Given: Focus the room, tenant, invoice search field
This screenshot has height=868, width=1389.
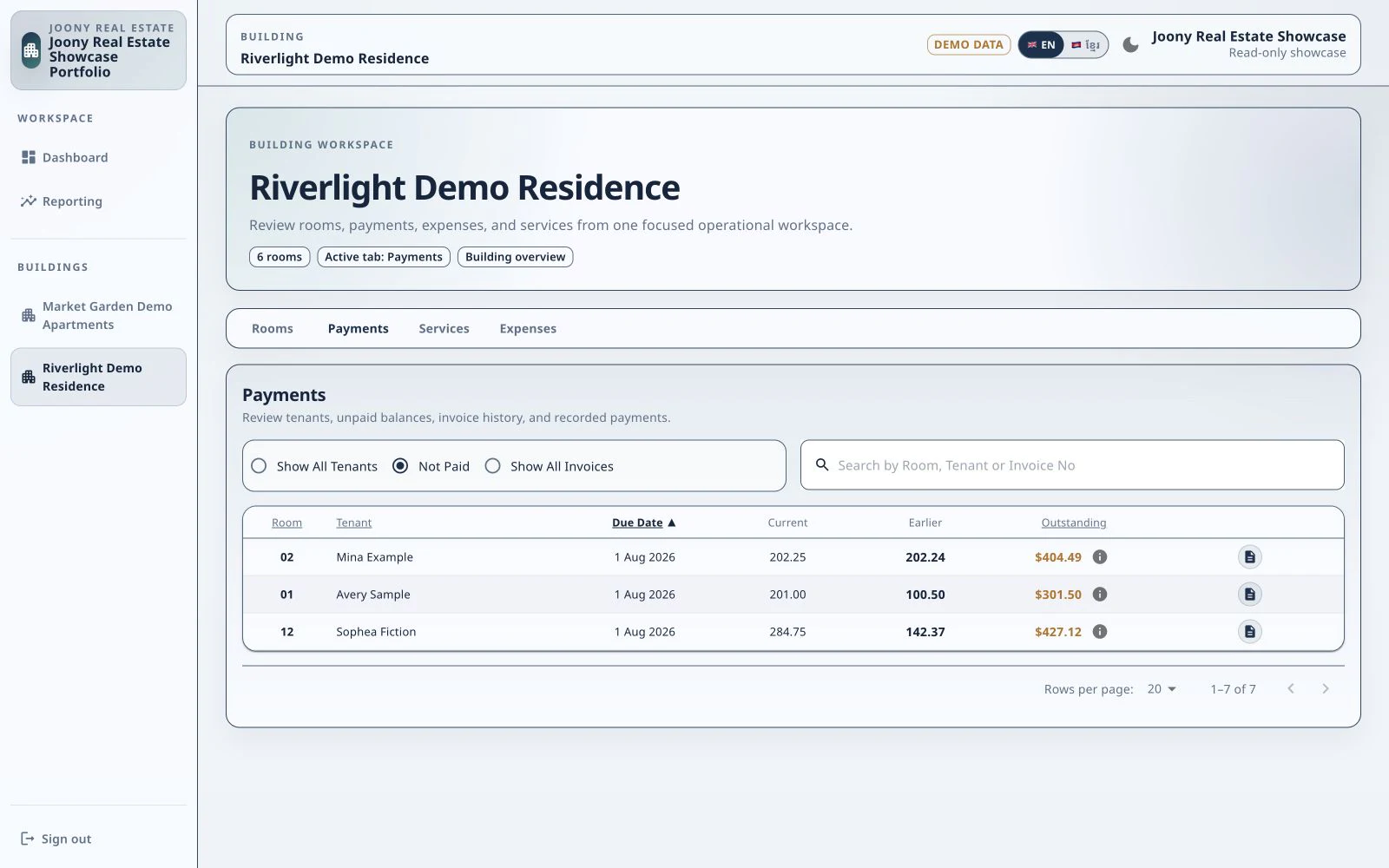Looking at the screenshot, I should coord(1072,465).
